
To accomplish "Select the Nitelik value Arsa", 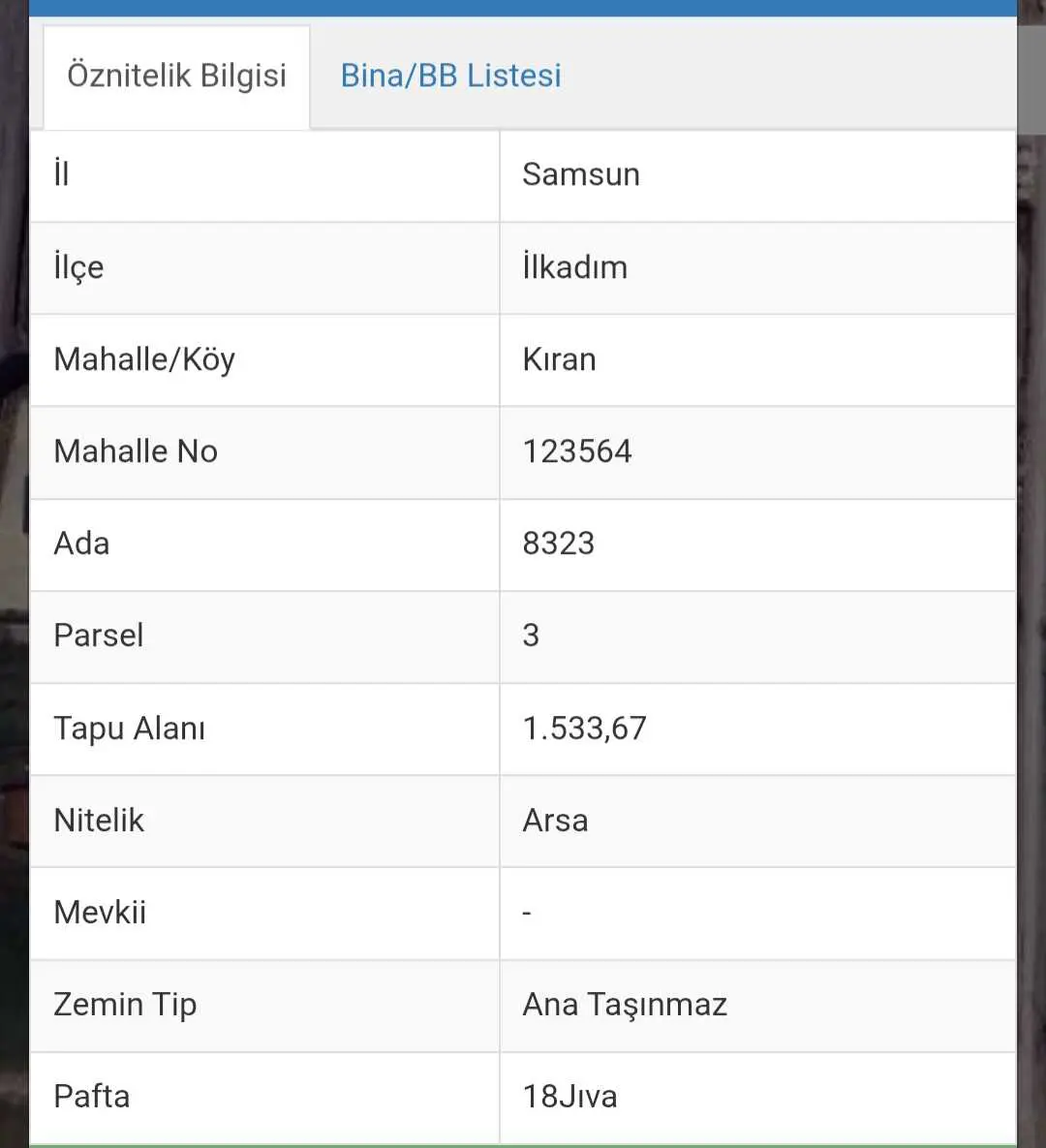I will pos(555,821).
